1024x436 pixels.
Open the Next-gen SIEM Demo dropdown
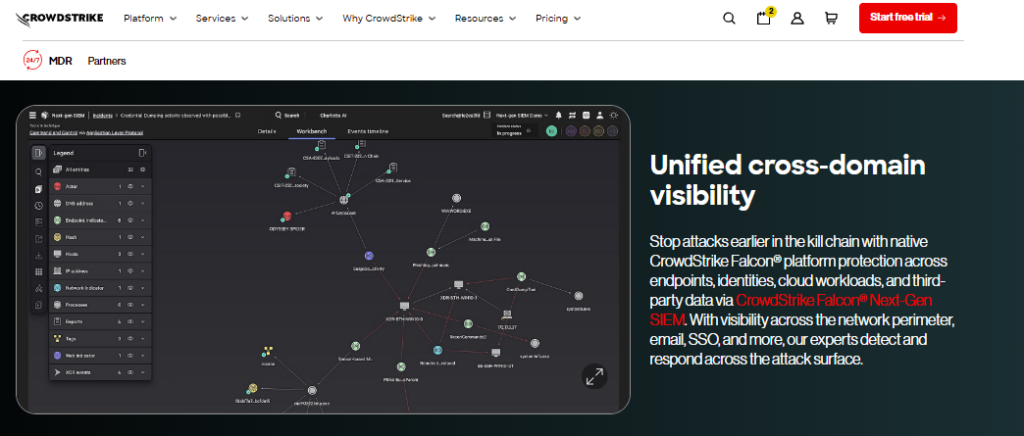[x=522, y=115]
